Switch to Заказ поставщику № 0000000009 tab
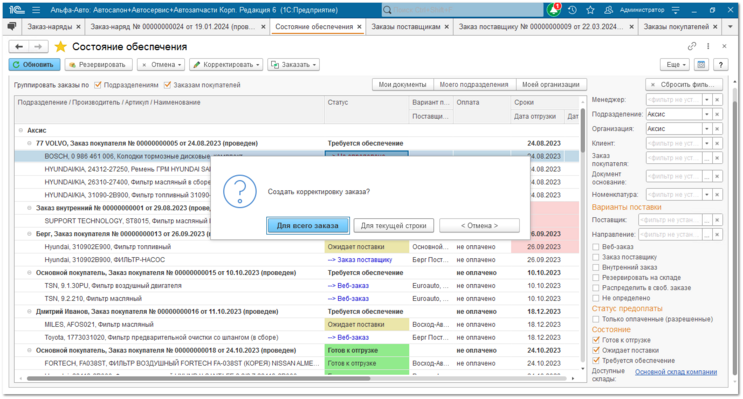743x399 pixels. click(x=541, y=27)
